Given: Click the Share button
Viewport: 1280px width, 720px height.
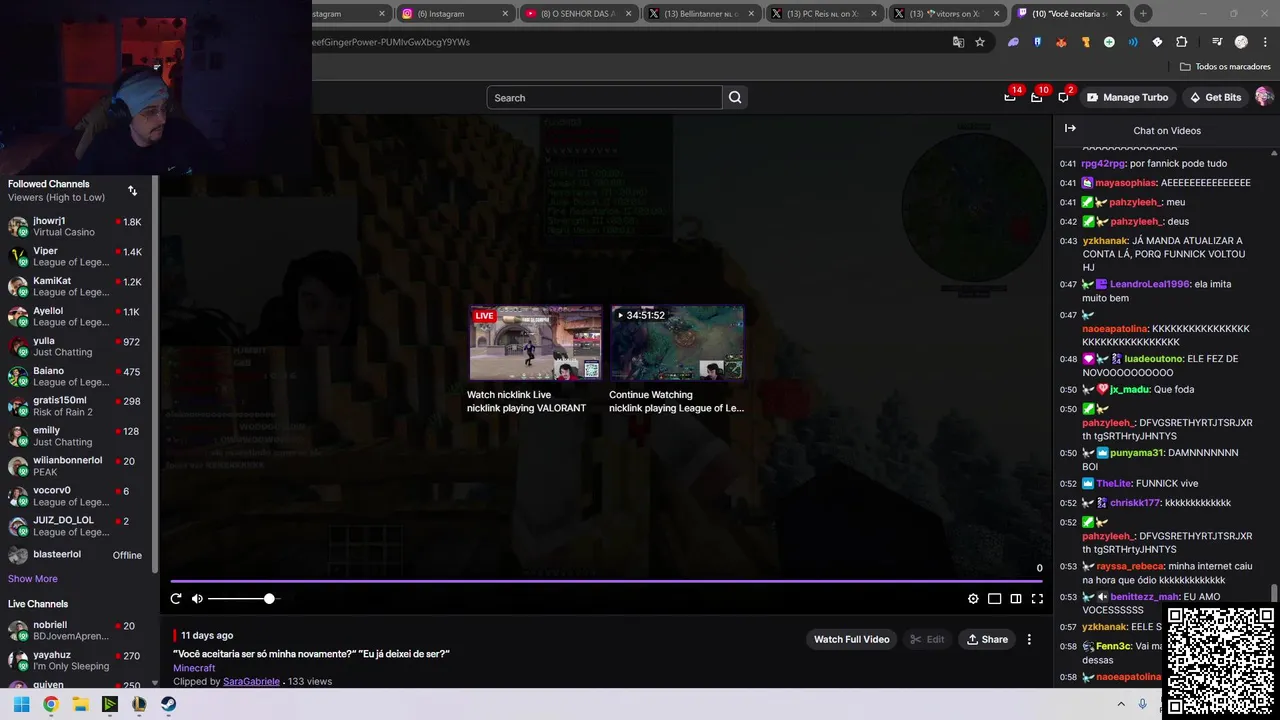Looking at the screenshot, I should tap(986, 639).
